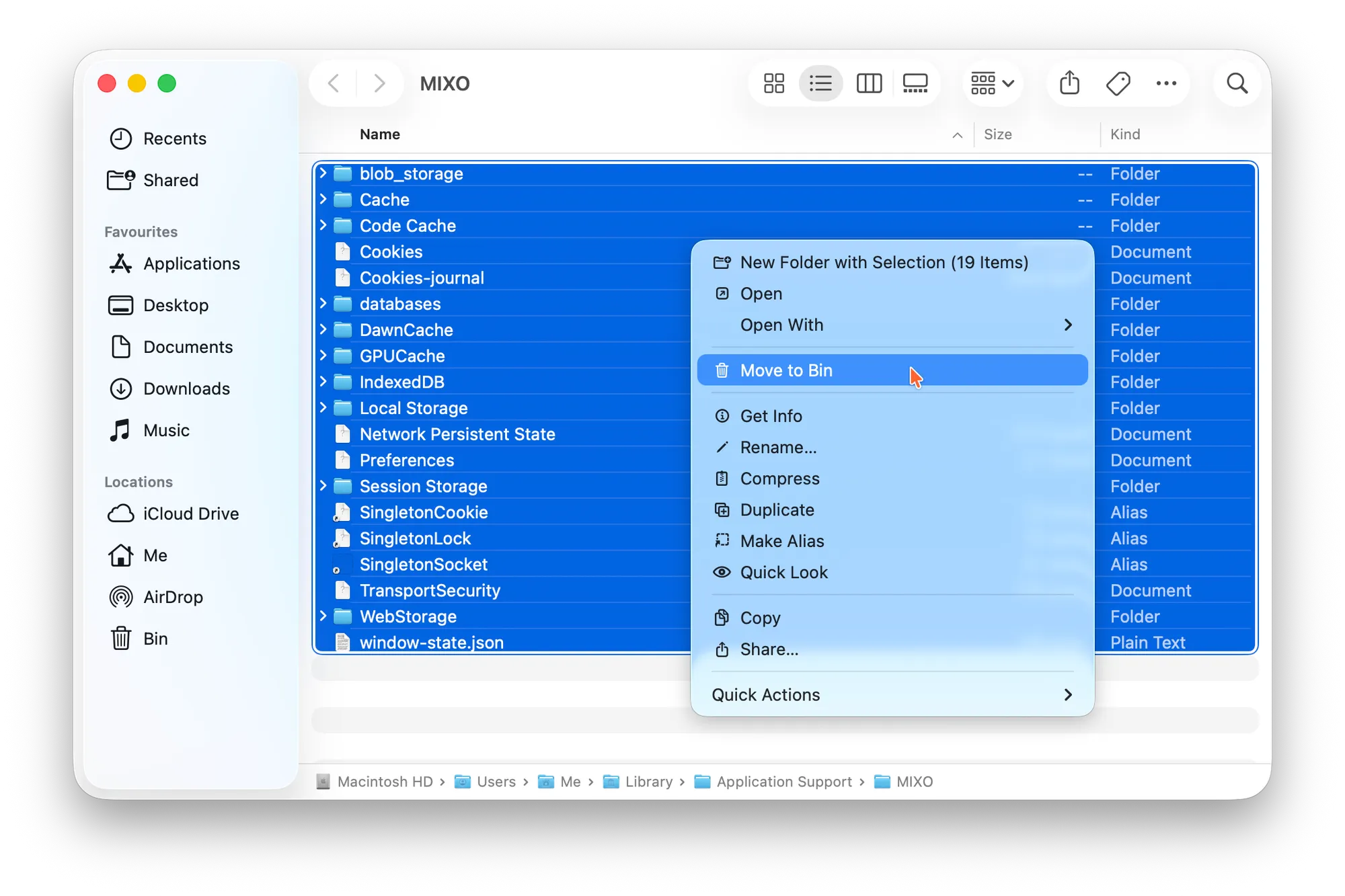Click Application Support in path bar
1345x896 pixels.
pos(783,782)
